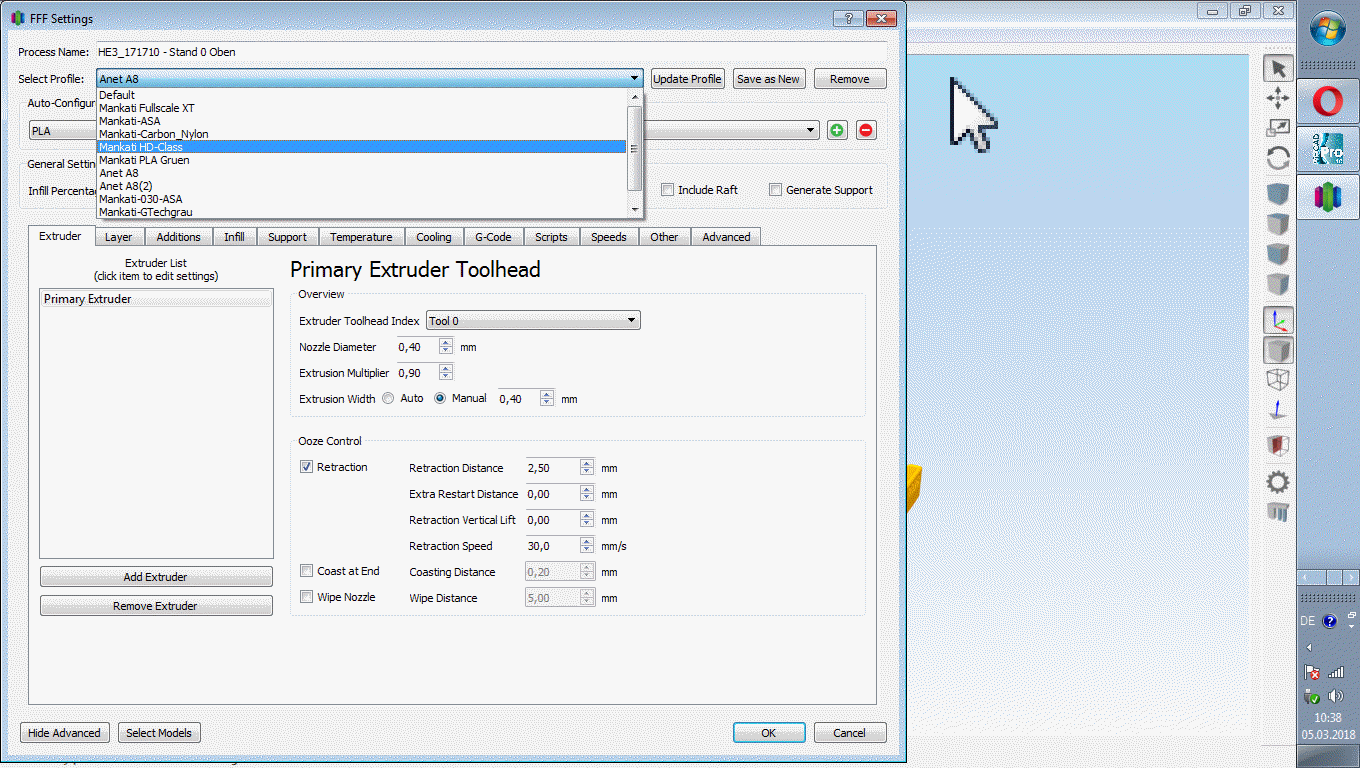Image resolution: width=1360 pixels, height=768 pixels.
Task: Click the Remove Extruder button
Action: (156, 606)
